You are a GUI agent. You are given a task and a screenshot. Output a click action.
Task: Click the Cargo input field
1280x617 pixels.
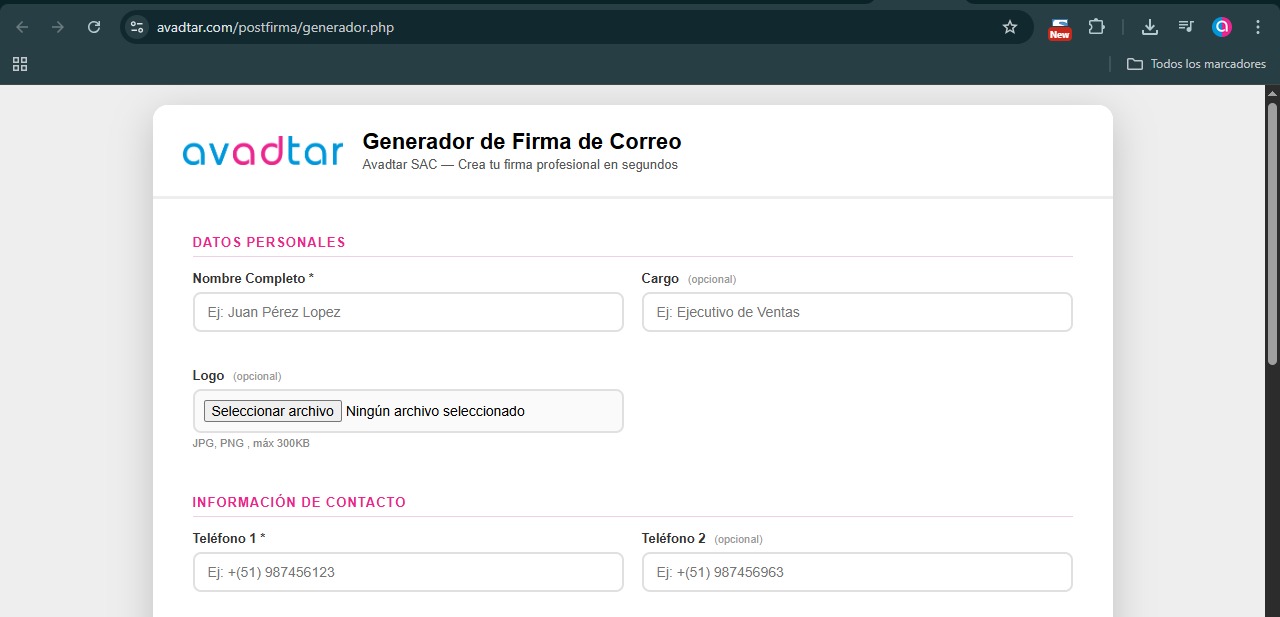point(857,312)
